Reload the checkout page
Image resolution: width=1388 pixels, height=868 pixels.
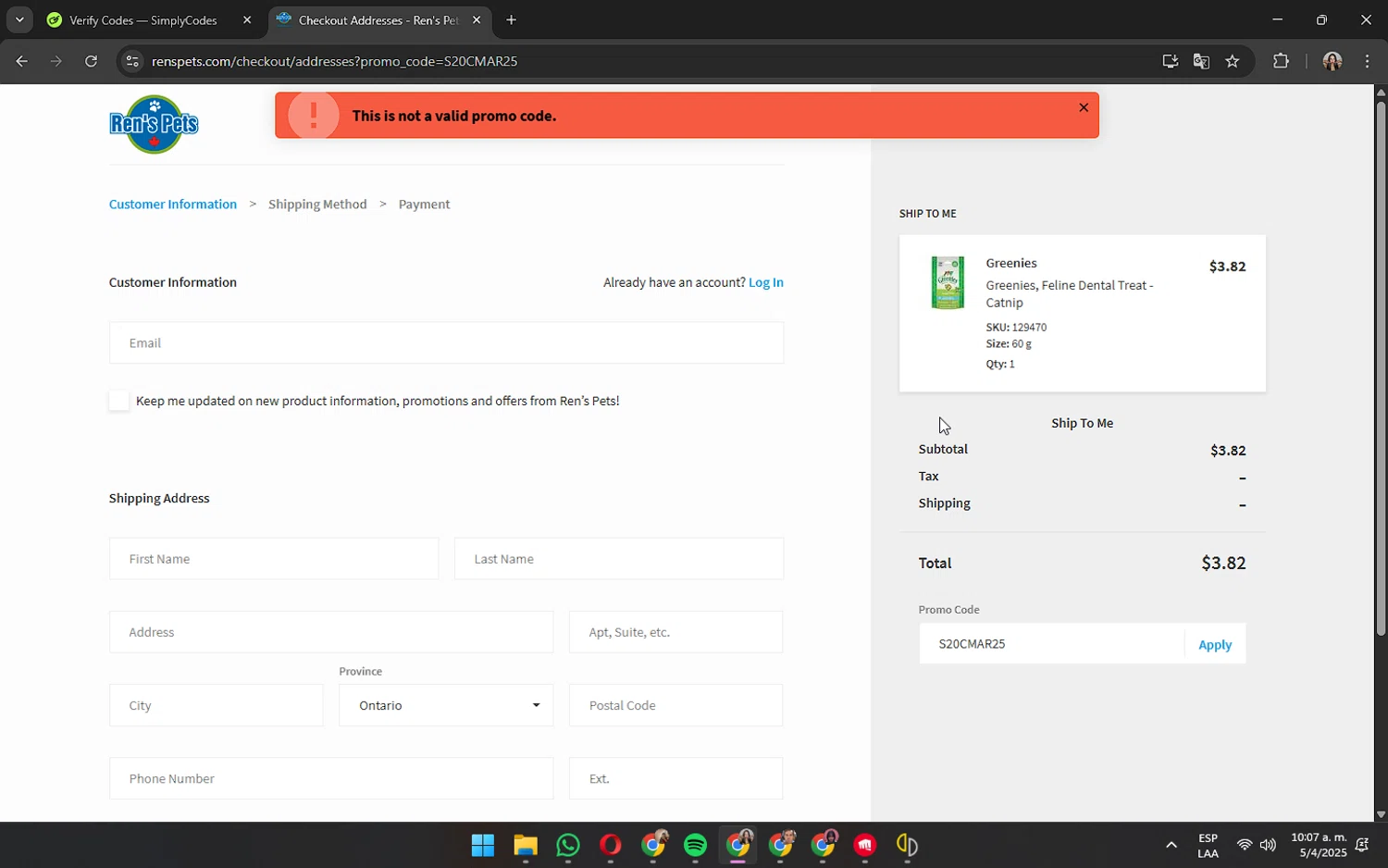91,61
